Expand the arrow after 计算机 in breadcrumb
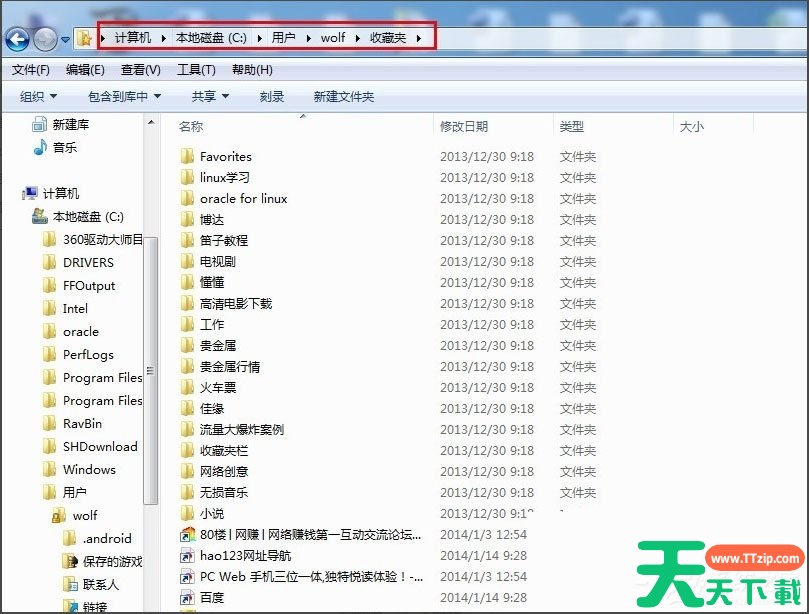 [x=164, y=38]
